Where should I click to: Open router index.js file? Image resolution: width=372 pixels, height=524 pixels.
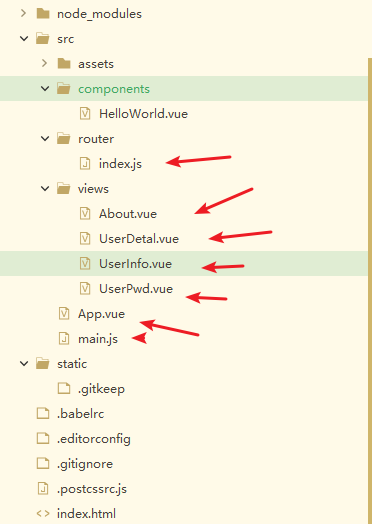click(120, 164)
